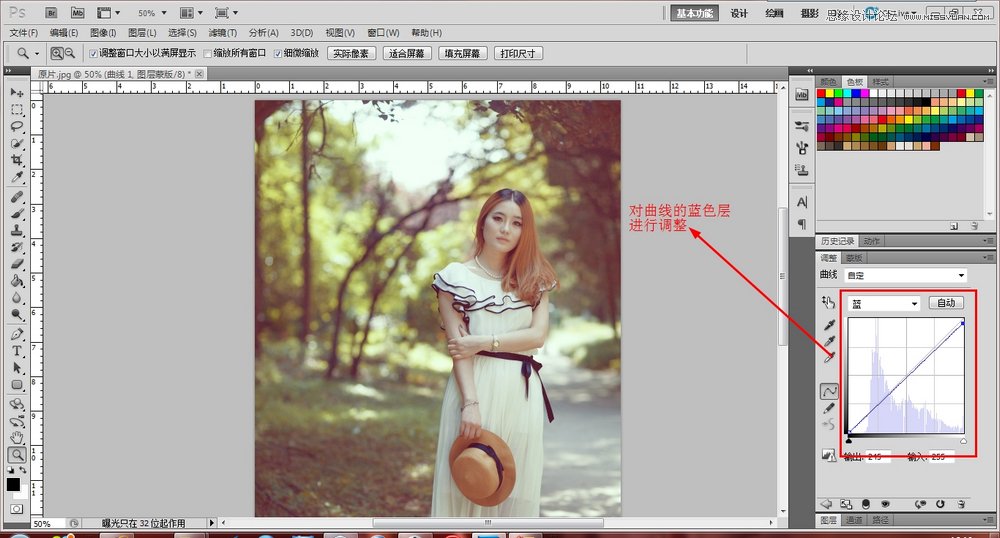Open the 图像(I) menu
1000x538 pixels.
click(103, 33)
